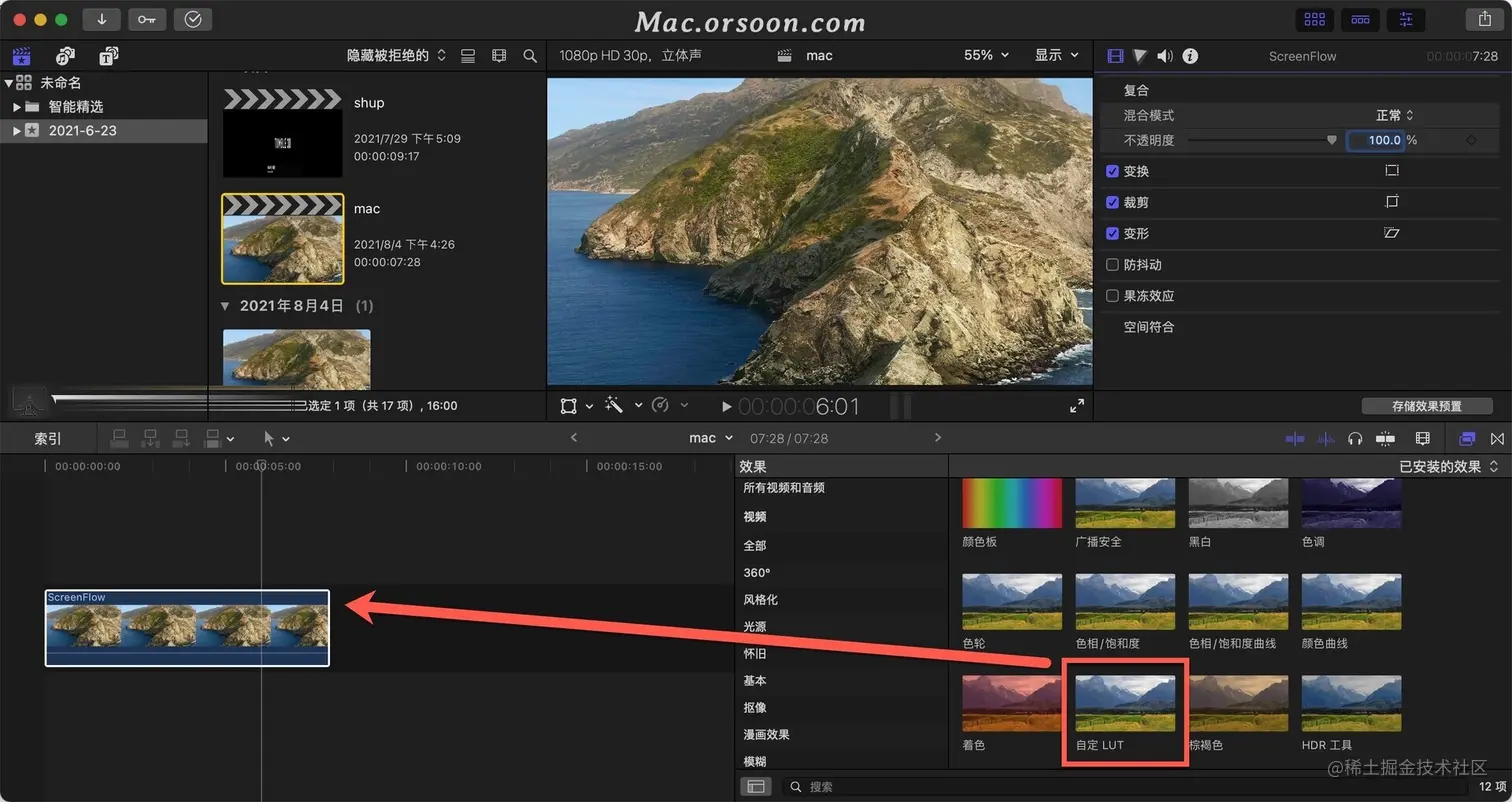Click the 索引 index button
The image size is (1512, 802).
(x=48, y=438)
